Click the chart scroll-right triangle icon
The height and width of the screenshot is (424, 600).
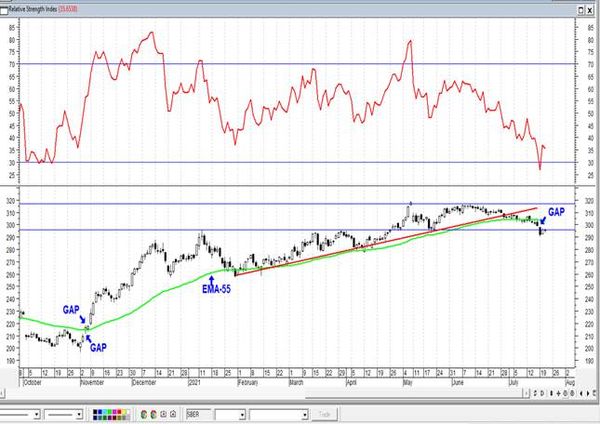coord(588,393)
